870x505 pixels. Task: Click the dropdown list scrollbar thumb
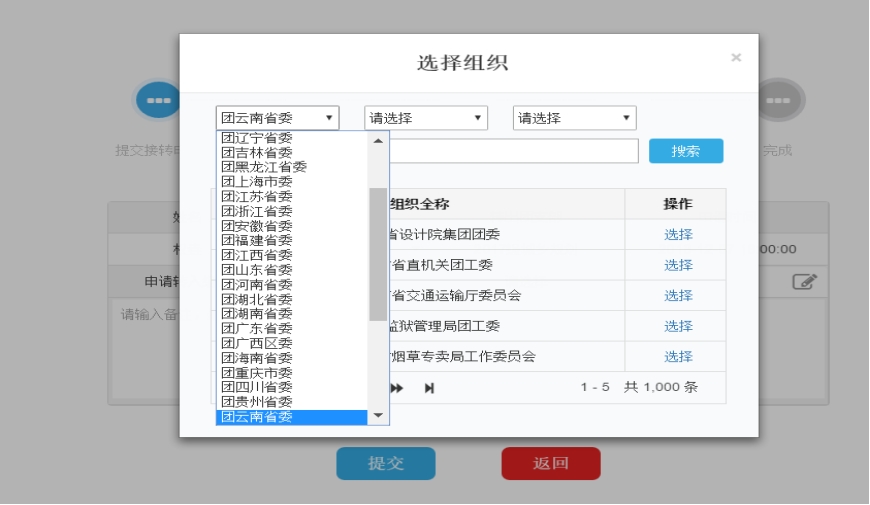click(378, 254)
